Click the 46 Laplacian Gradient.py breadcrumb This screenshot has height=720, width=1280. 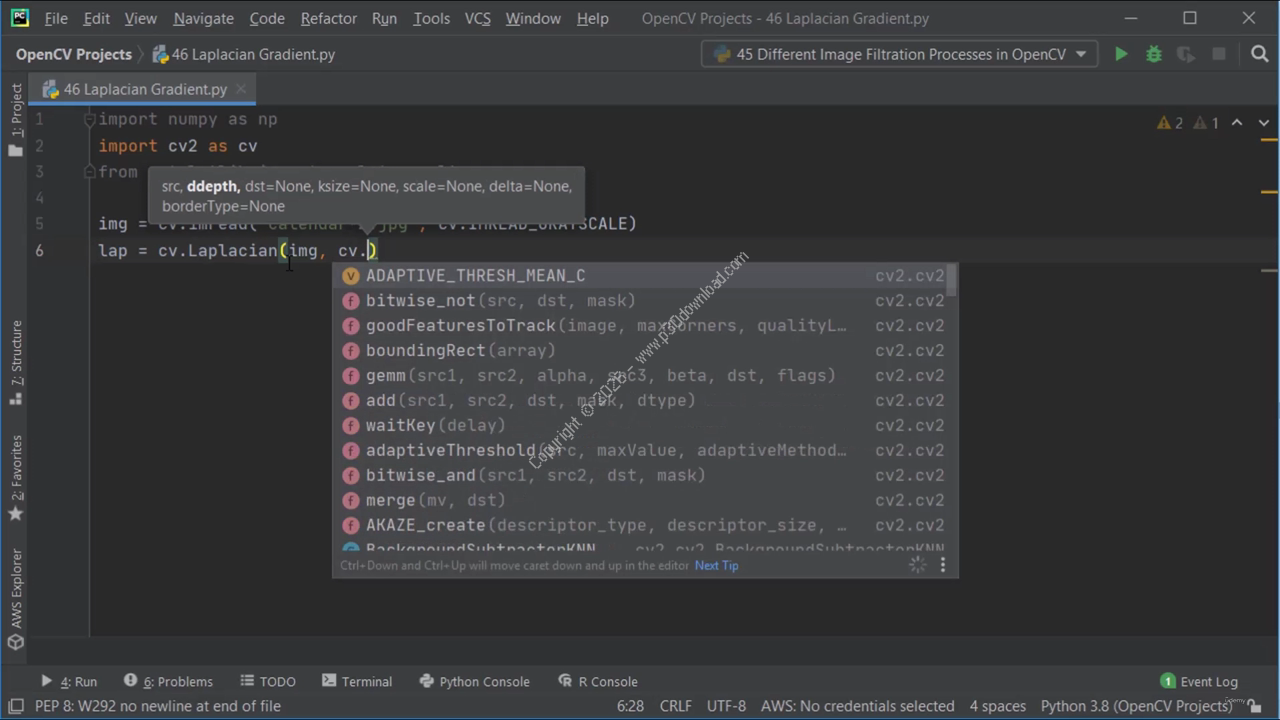[x=243, y=54]
